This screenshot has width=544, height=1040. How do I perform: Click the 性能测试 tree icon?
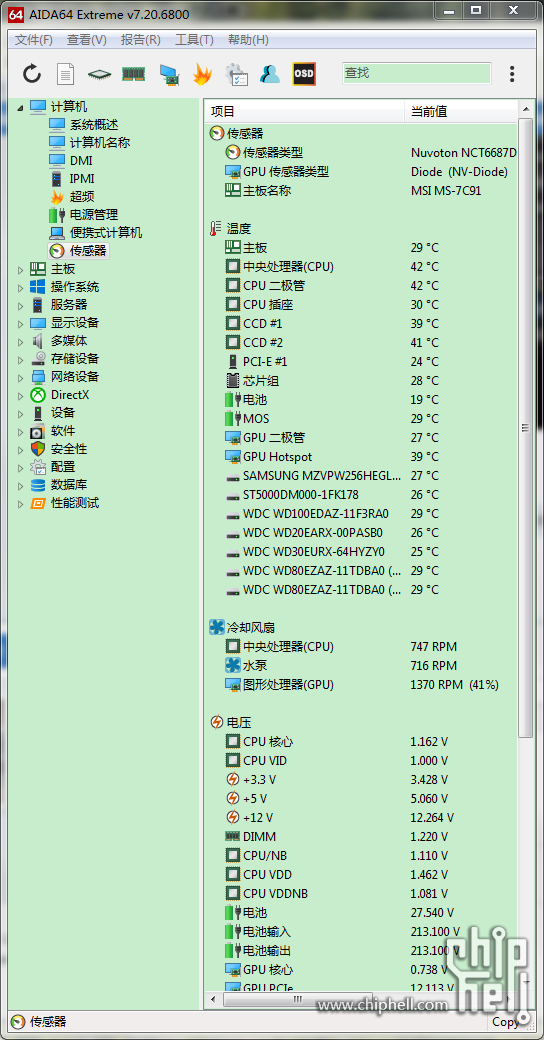[x=38, y=503]
